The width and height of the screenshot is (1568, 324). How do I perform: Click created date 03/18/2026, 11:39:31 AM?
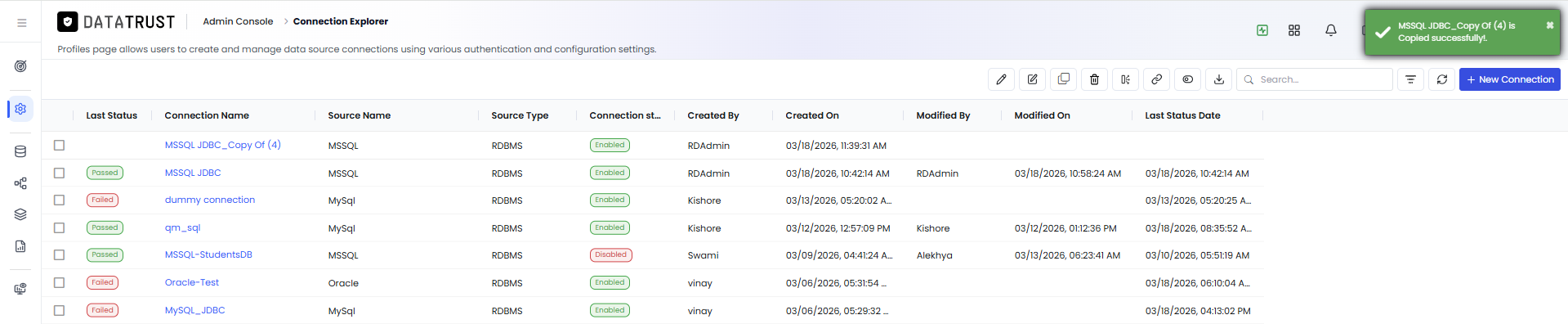(x=836, y=146)
